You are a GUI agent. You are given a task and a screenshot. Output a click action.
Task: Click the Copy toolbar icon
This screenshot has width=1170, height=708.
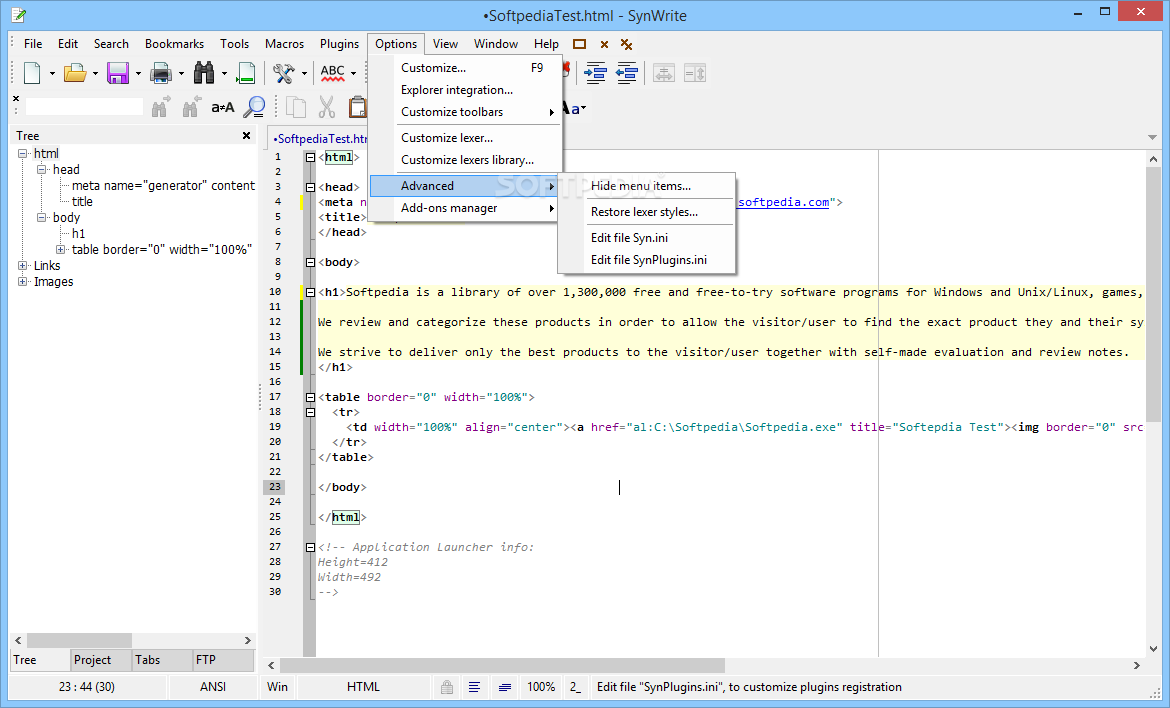coord(295,107)
